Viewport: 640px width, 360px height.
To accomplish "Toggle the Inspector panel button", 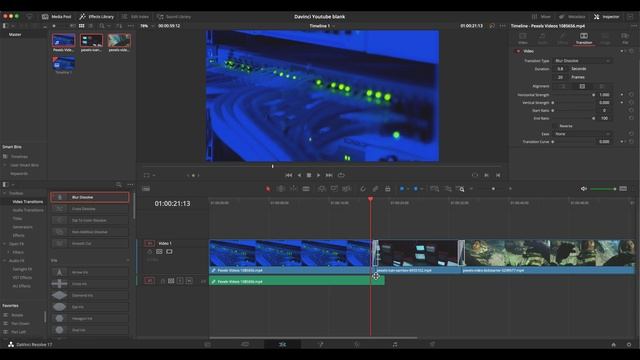I will click(607, 17).
